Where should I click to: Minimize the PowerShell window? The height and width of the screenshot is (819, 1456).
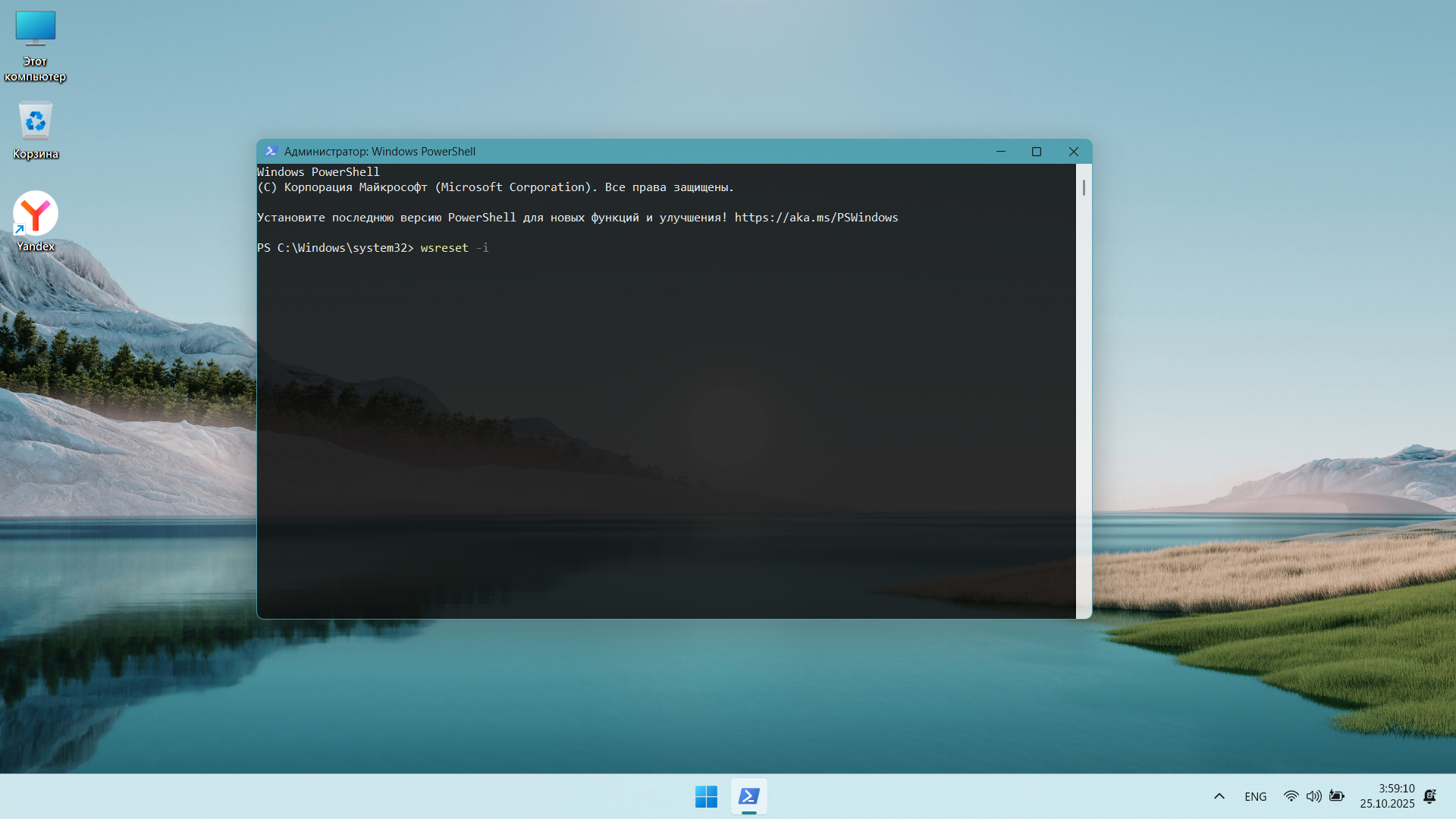[x=1001, y=152]
